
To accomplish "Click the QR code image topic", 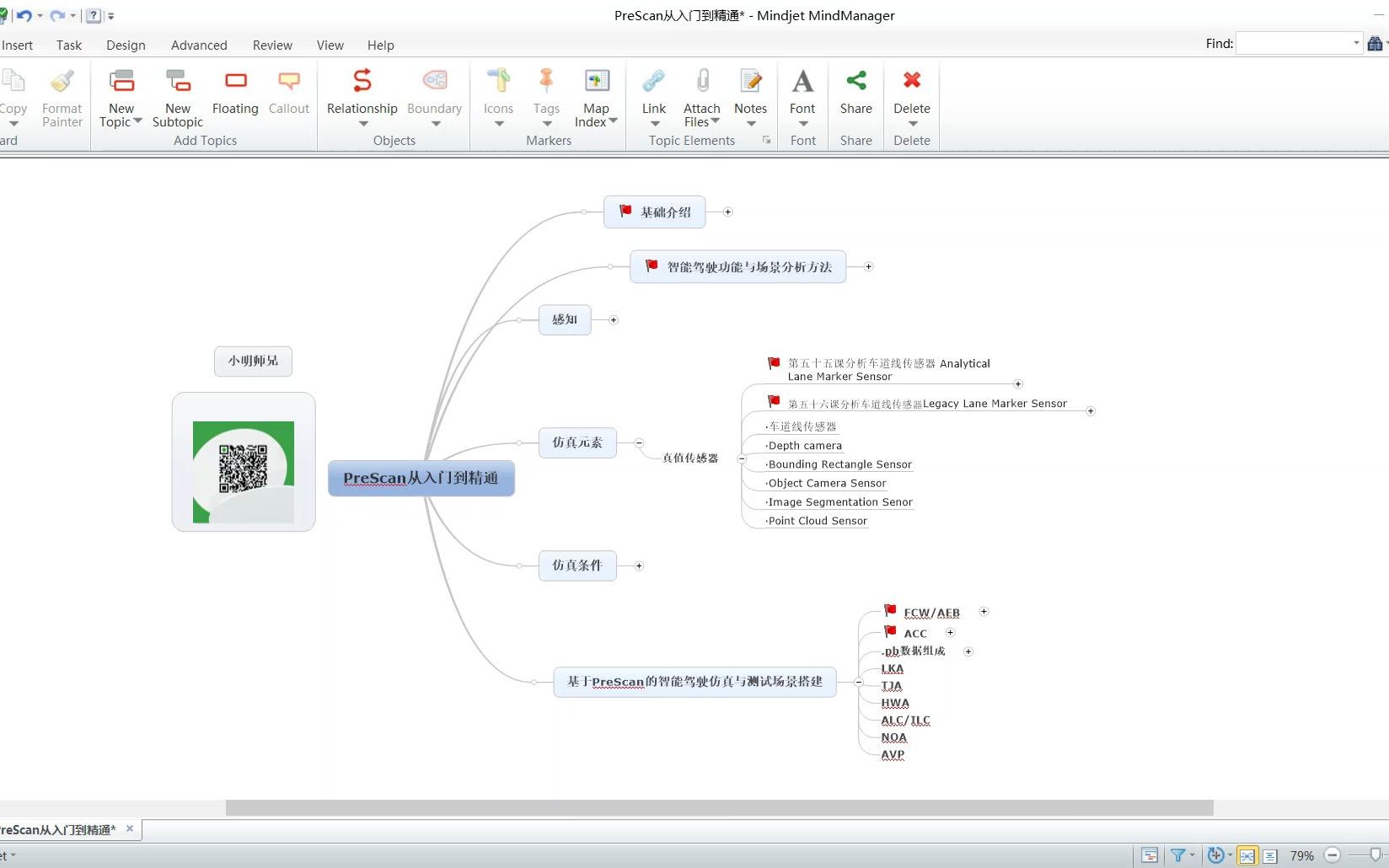I will tap(244, 463).
